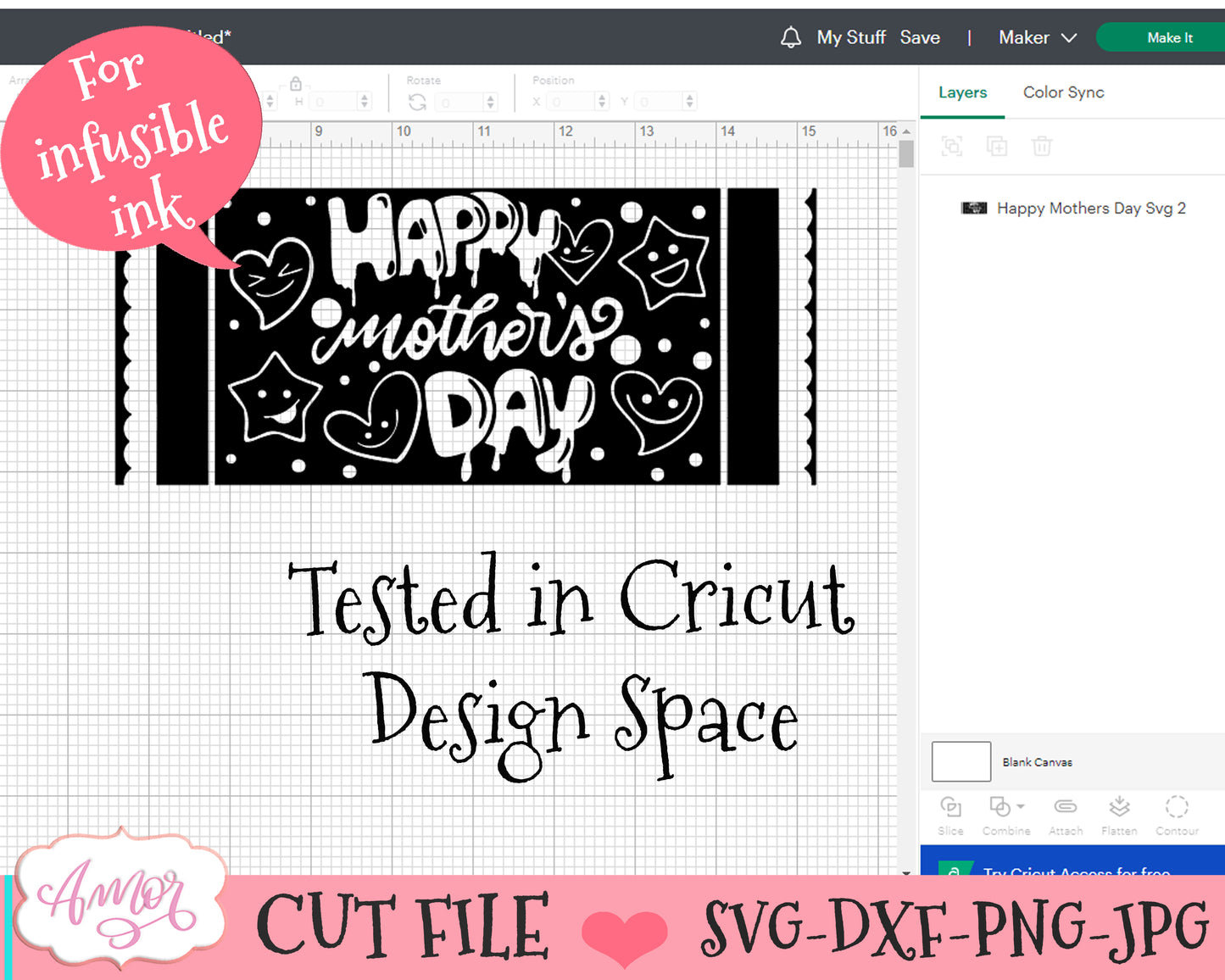The width and height of the screenshot is (1225, 980).
Task: Click the Rotate value stepper arrows
Action: click(491, 102)
